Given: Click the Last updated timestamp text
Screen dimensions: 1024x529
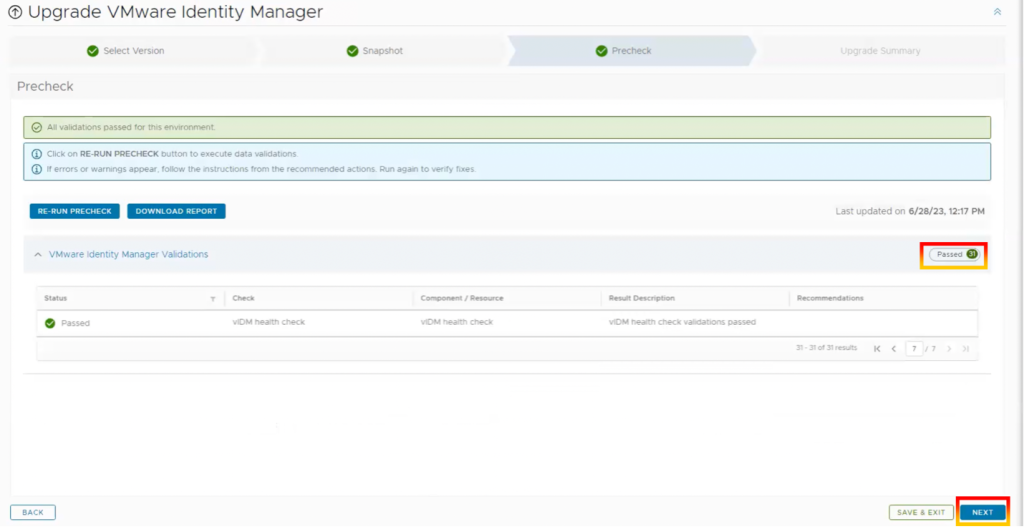Looking at the screenshot, I should click(x=910, y=212).
